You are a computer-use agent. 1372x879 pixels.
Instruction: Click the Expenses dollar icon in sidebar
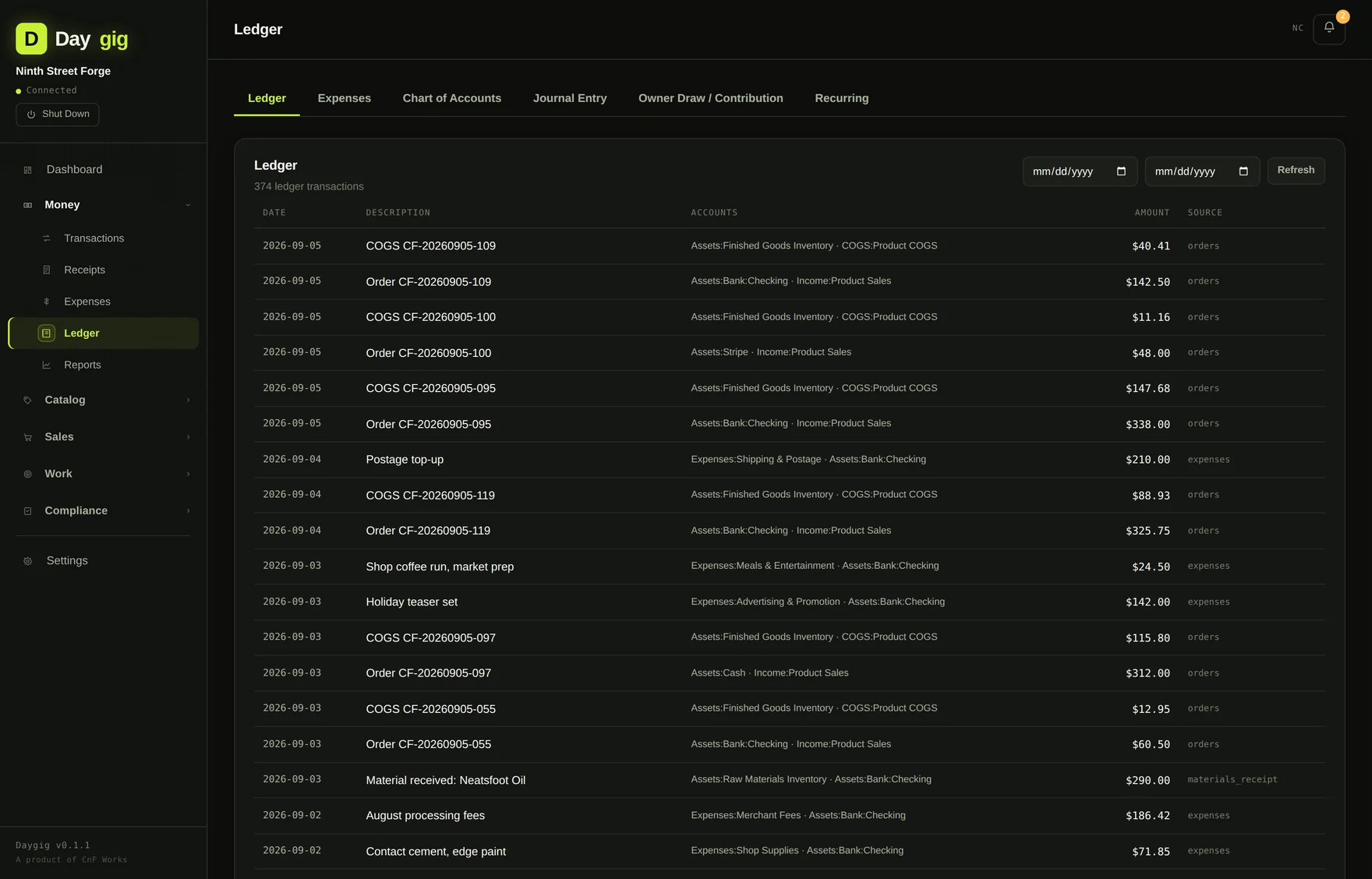pos(47,302)
